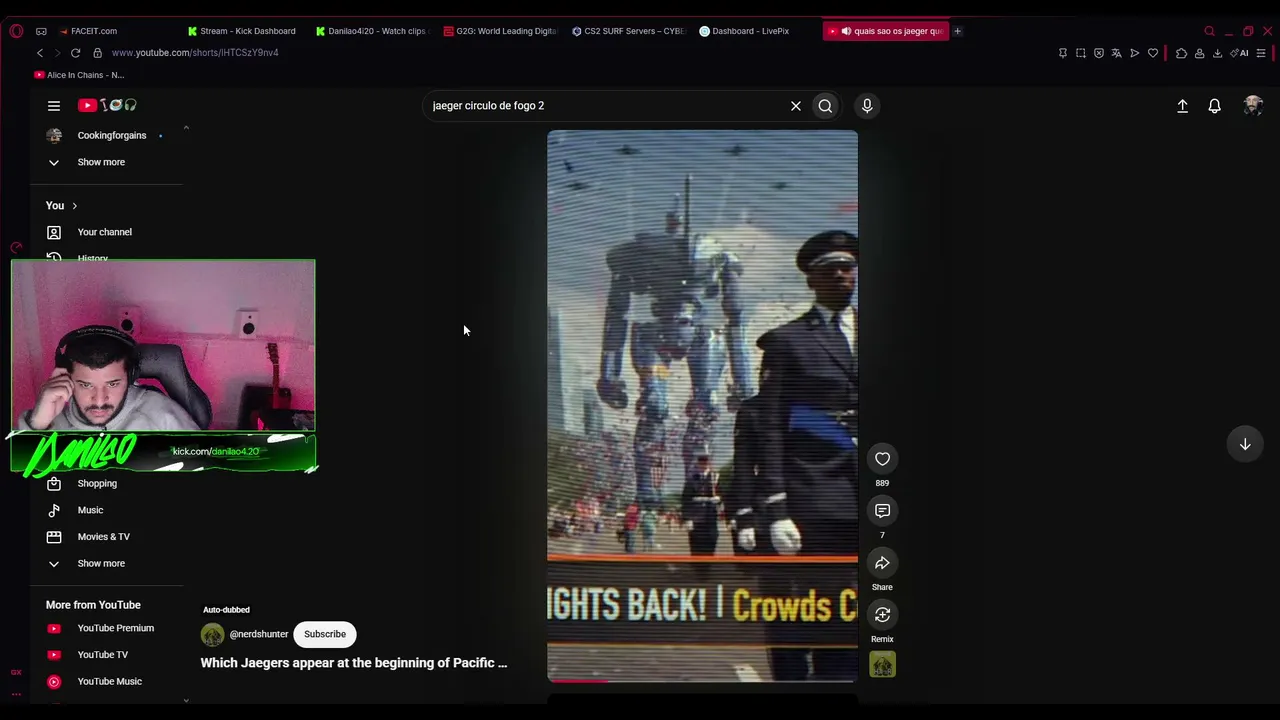Open the browser tab search magnifier
Viewport: 1280px width, 720px height.
1209,31
